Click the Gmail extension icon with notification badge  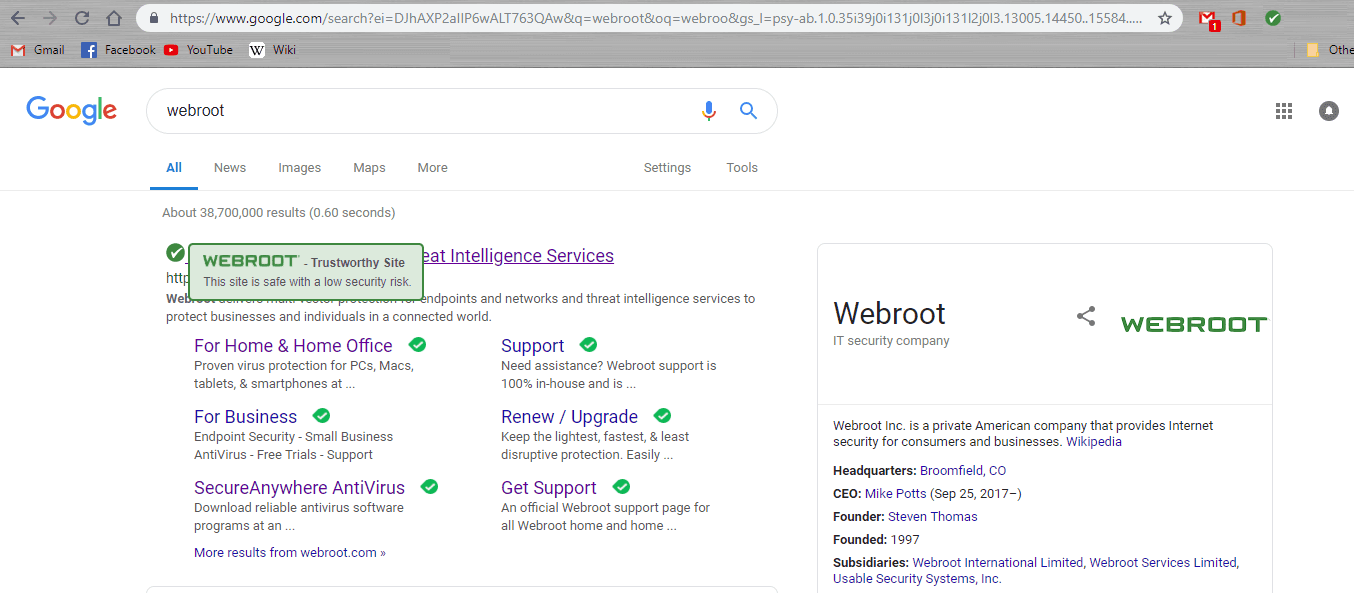click(x=1207, y=17)
